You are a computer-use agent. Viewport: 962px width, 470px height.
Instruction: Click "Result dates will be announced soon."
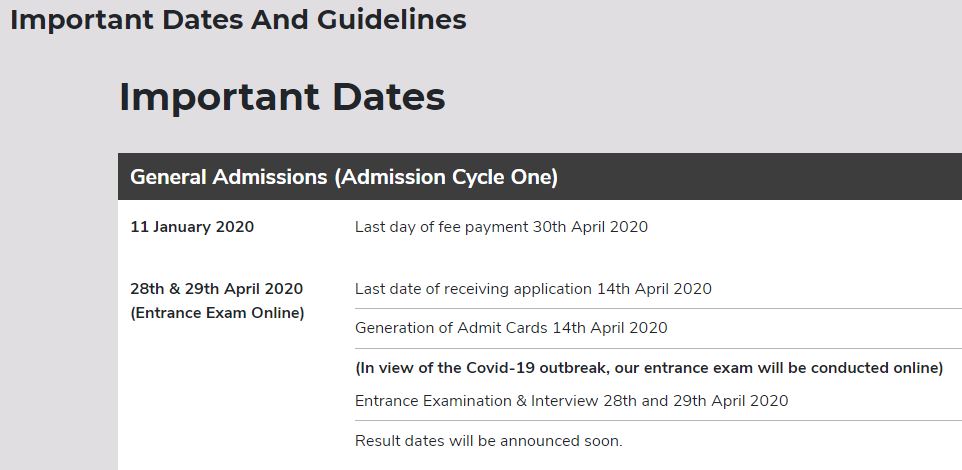[488, 441]
